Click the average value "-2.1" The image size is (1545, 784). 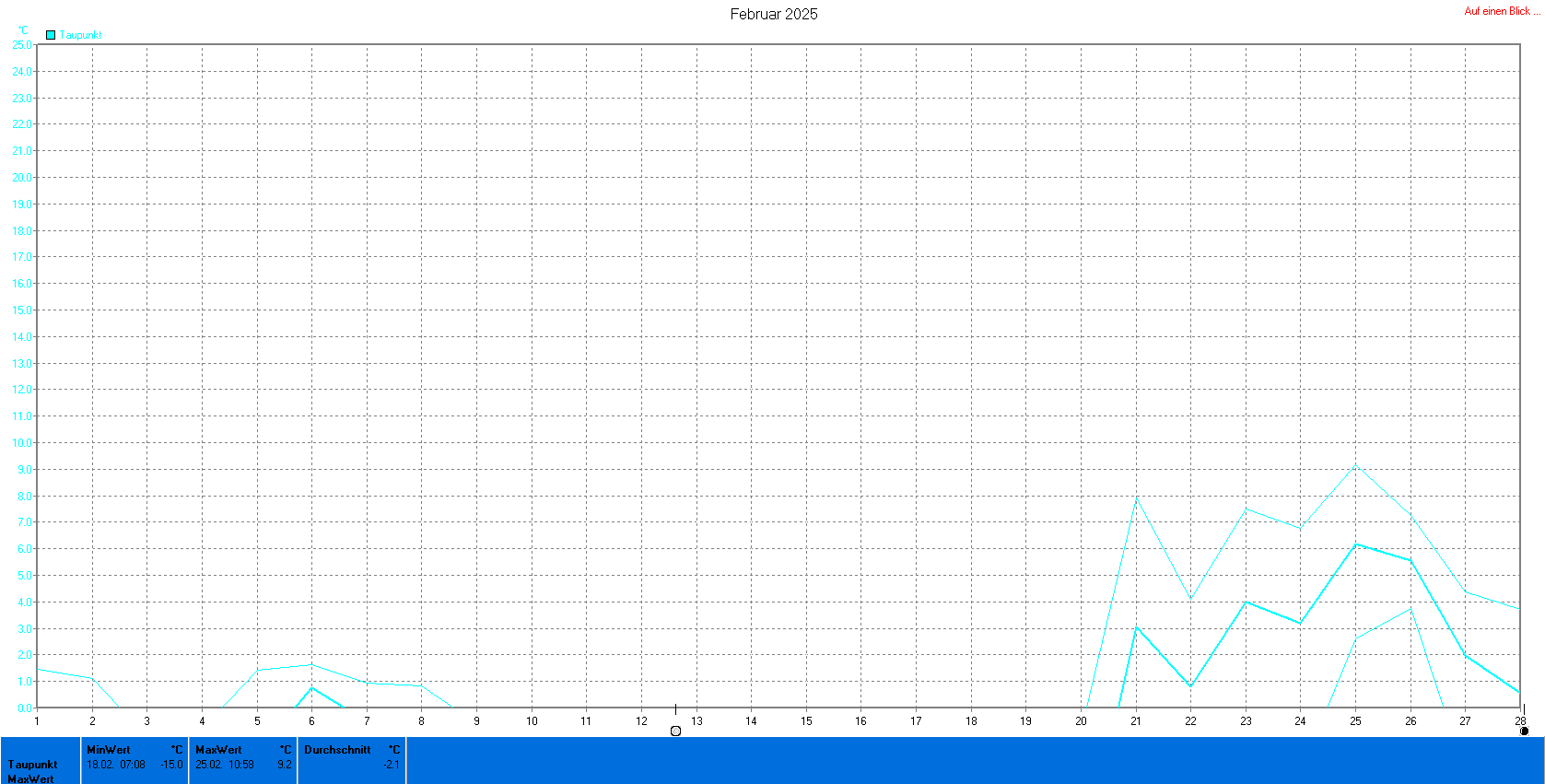click(392, 765)
